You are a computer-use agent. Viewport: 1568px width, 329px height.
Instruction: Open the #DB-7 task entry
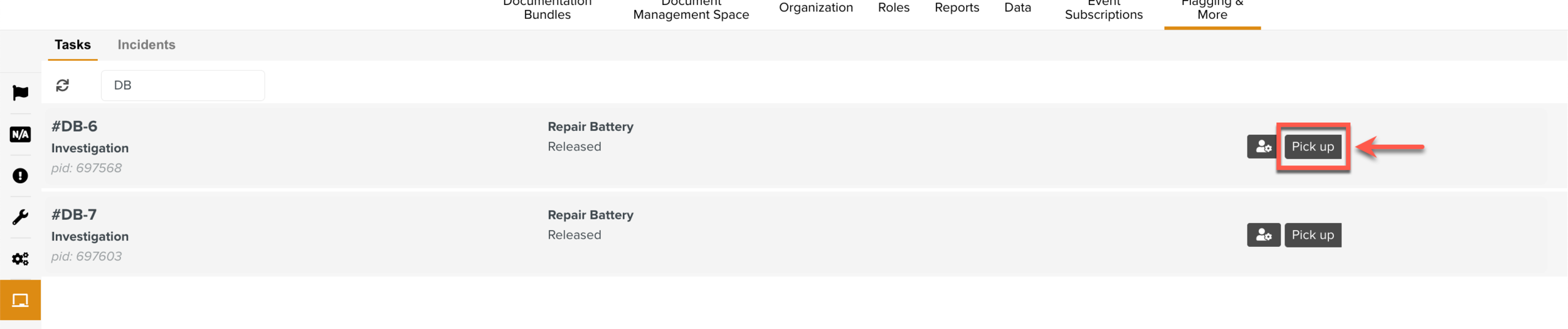(x=74, y=215)
